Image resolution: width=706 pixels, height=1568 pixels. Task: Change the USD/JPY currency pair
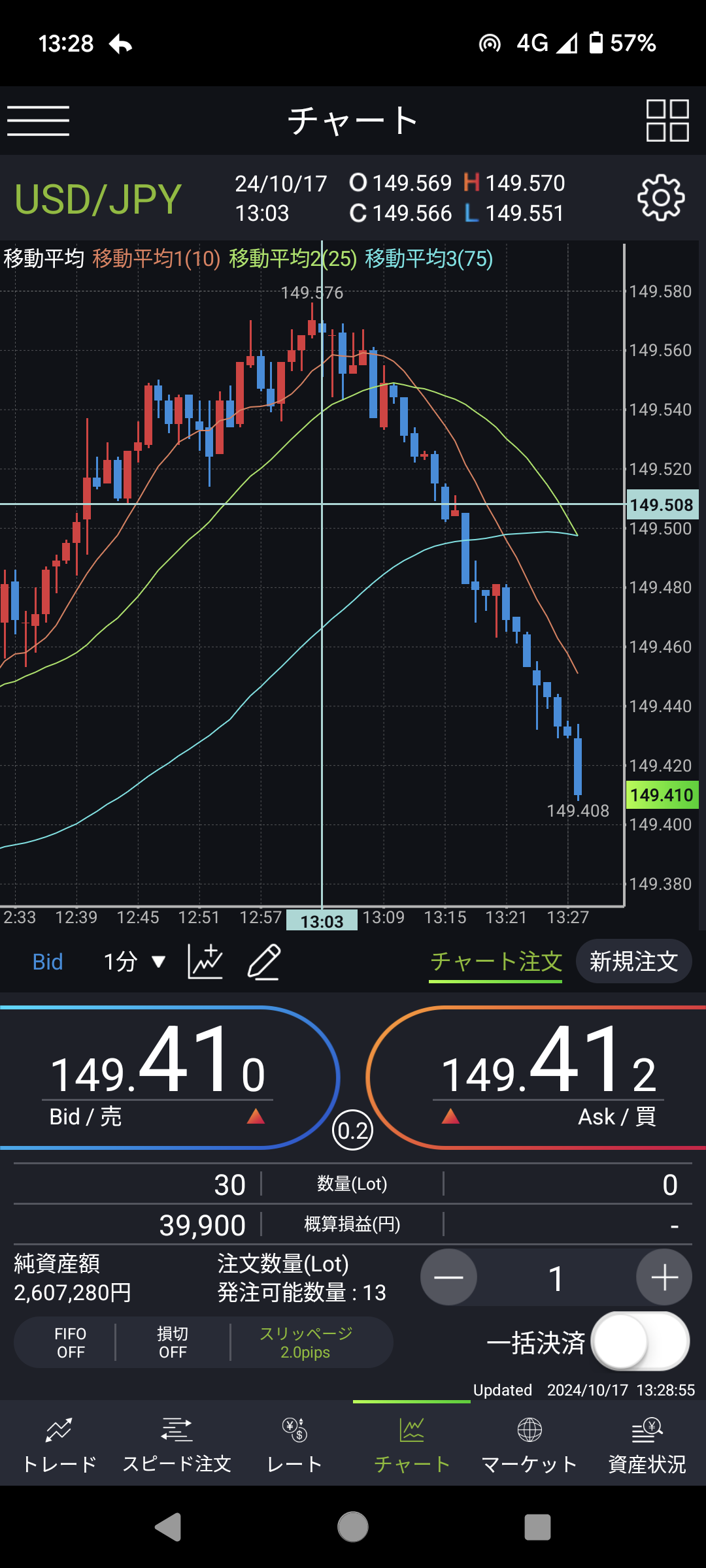pyautogui.click(x=98, y=199)
